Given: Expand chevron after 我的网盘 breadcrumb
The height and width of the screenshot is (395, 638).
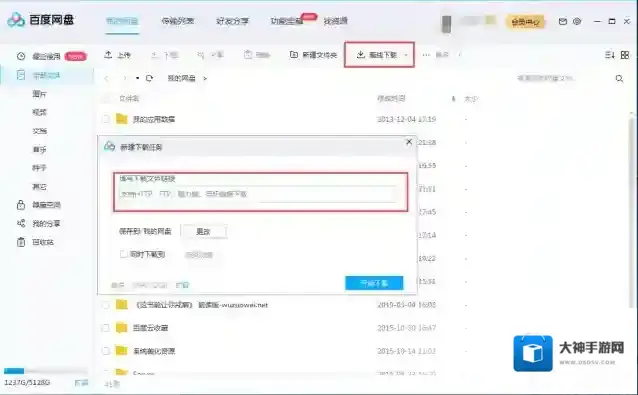Looking at the screenshot, I should (x=205, y=78).
